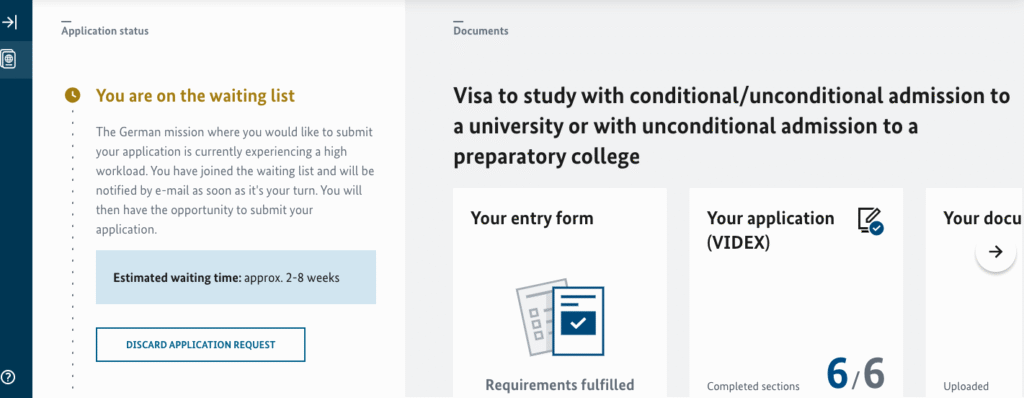Click the 6/6 completed sections counter
The image size is (1024, 398).
pyautogui.click(x=855, y=374)
